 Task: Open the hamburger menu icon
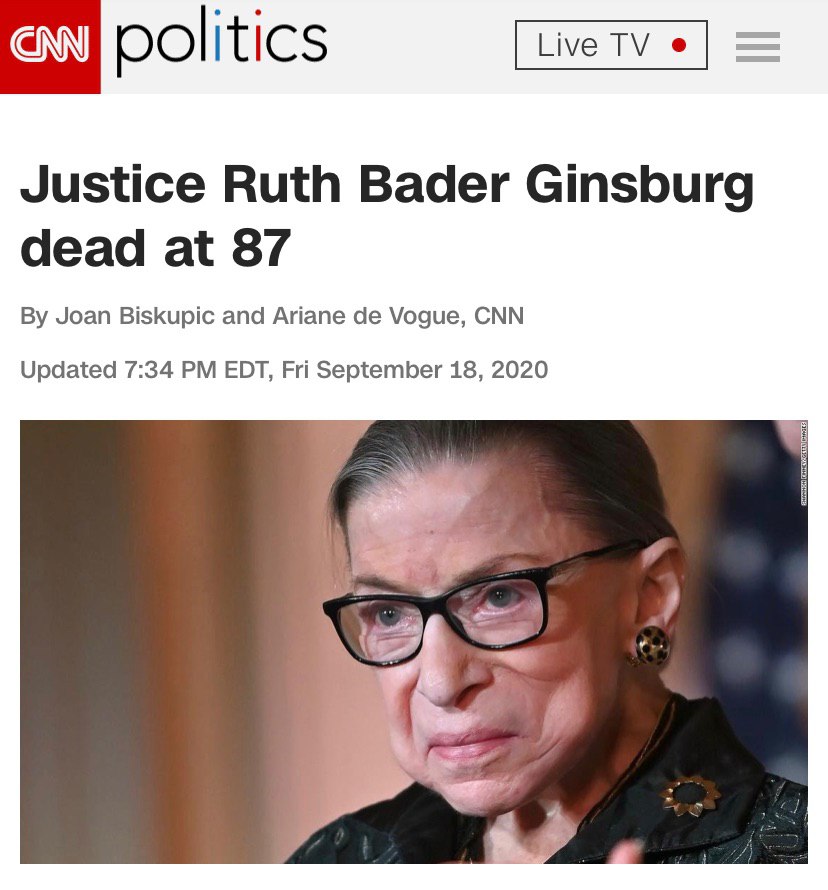pos(758,47)
